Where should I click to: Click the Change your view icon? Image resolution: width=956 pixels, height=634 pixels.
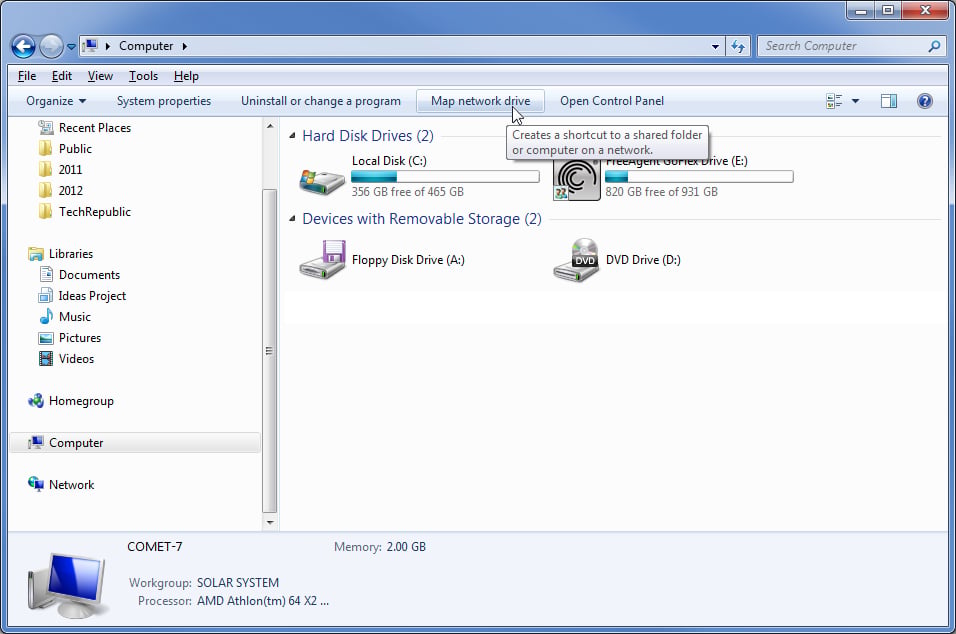pyautogui.click(x=834, y=101)
